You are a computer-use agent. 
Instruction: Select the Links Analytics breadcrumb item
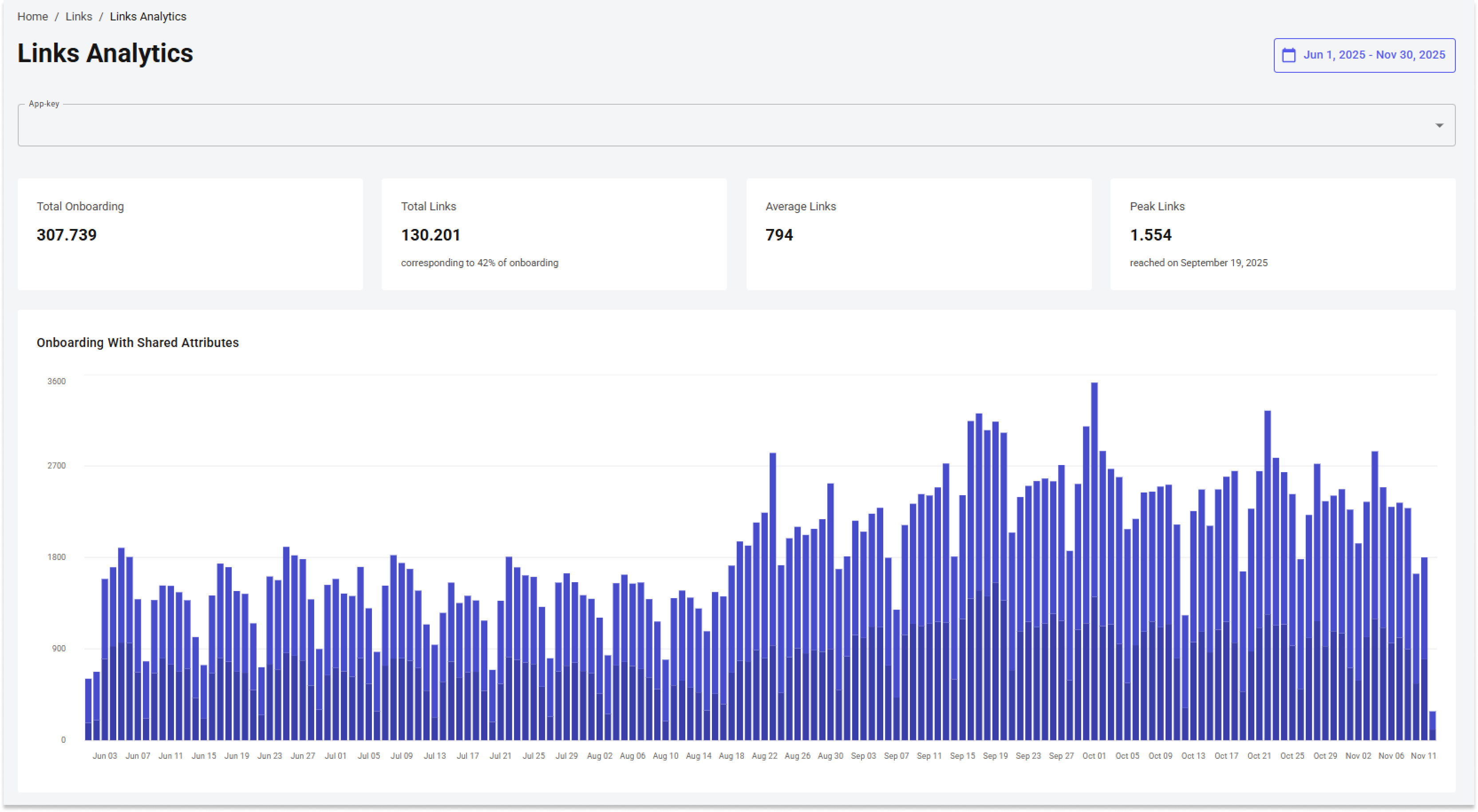(148, 16)
